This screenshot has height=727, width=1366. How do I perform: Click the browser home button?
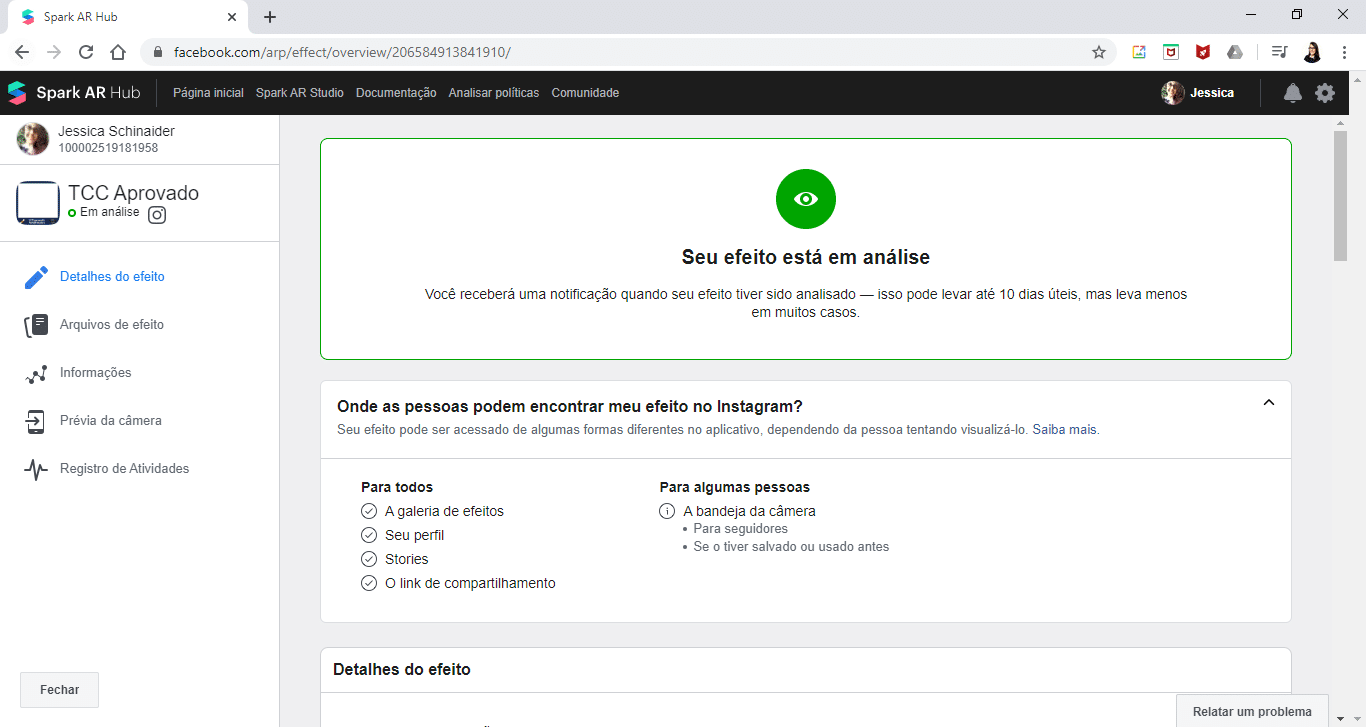tap(118, 52)
